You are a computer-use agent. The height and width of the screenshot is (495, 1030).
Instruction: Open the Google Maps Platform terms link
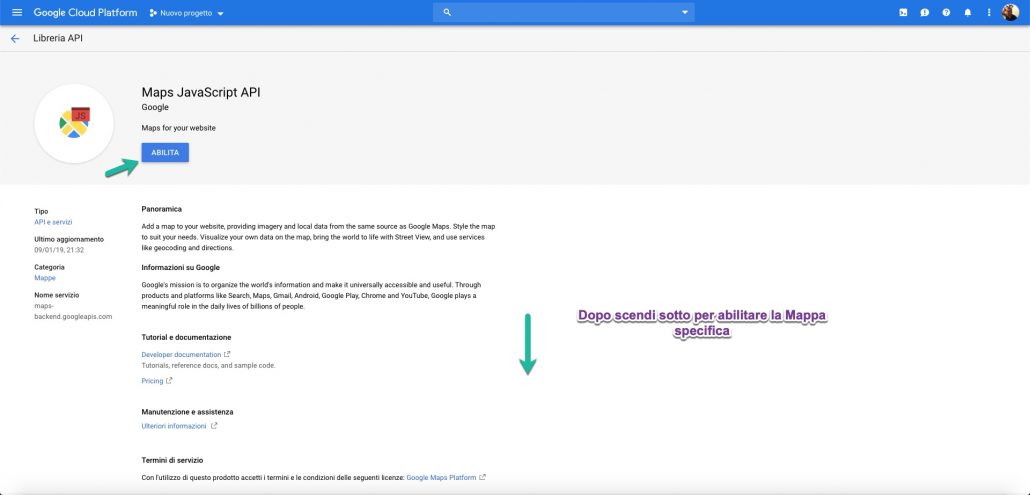coord(441,477)
